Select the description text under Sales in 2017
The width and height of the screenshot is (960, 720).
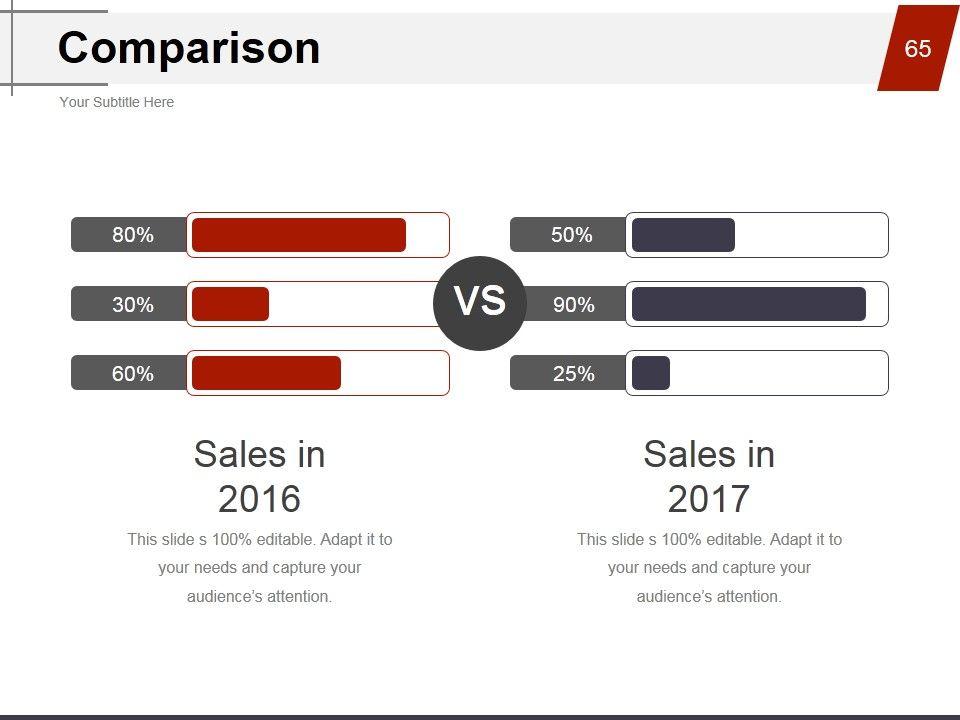tap(709, 567)
